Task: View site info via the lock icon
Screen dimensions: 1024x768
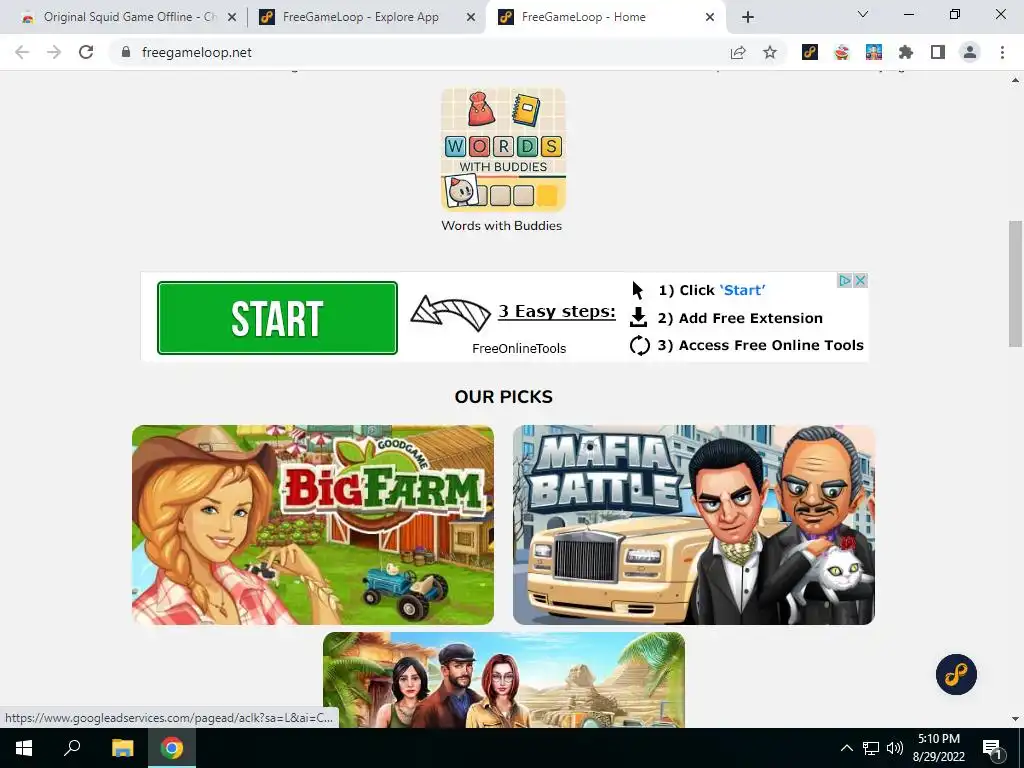Action: tap(126, 52)
